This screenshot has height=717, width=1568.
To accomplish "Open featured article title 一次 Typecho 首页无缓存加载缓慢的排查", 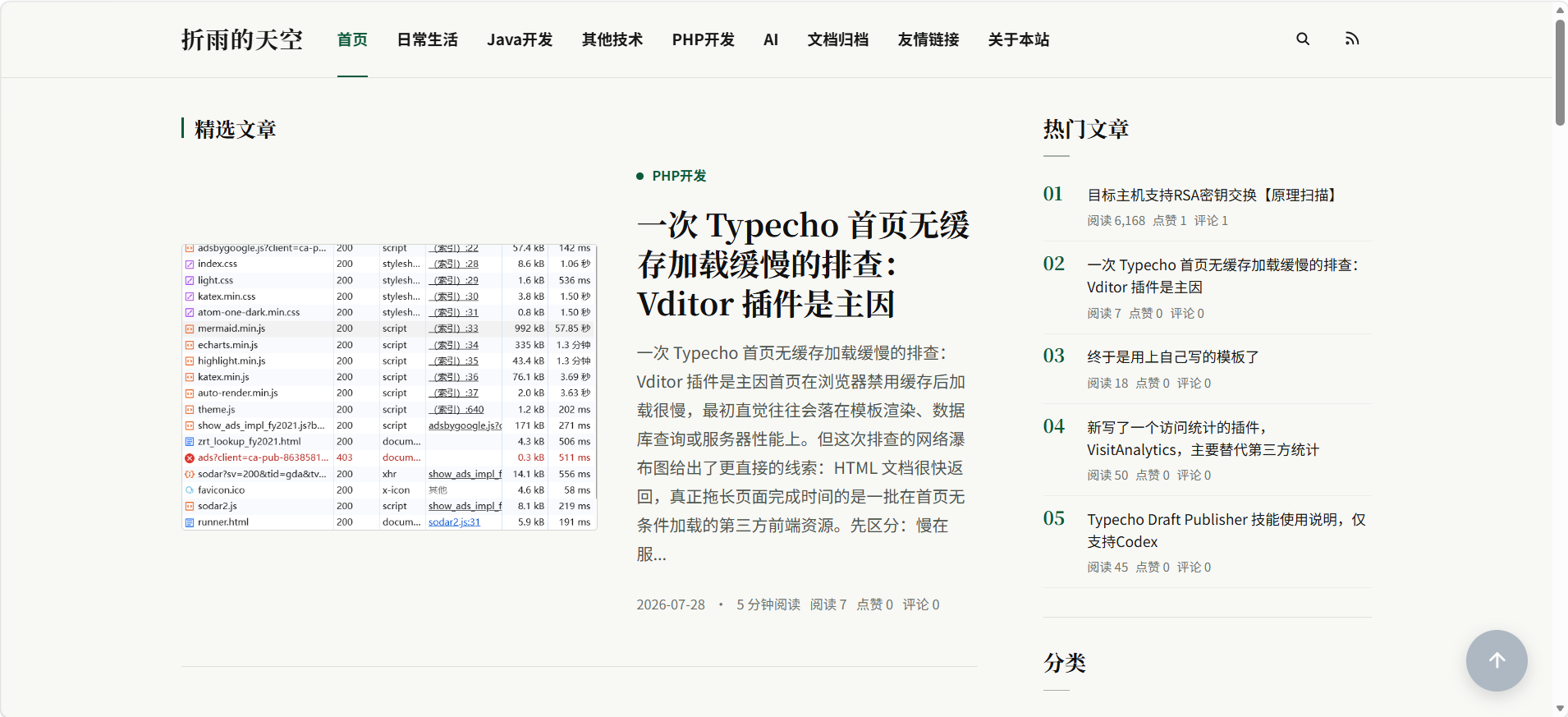I will [804, 264].
